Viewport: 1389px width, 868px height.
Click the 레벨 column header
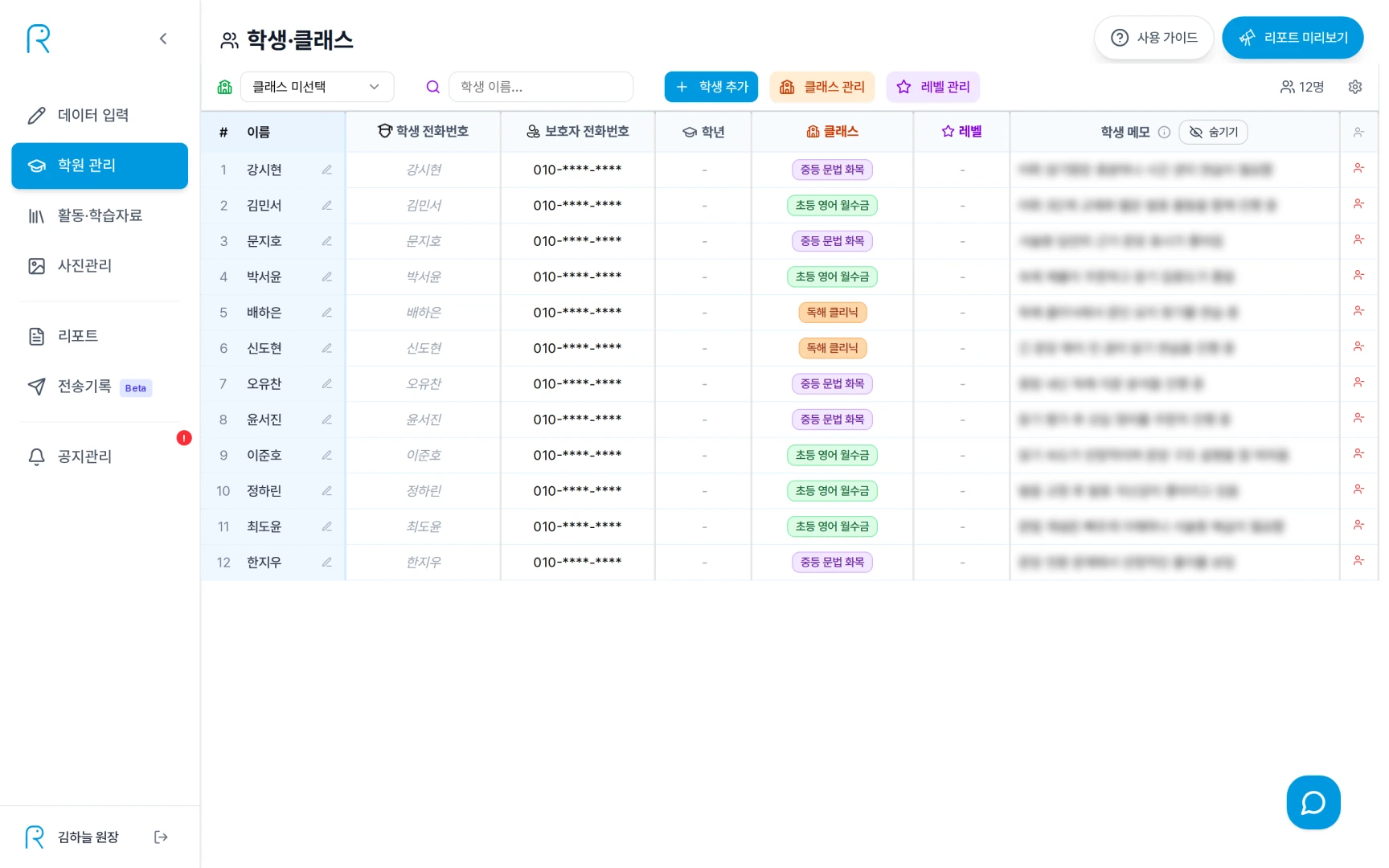click(961, 132)
